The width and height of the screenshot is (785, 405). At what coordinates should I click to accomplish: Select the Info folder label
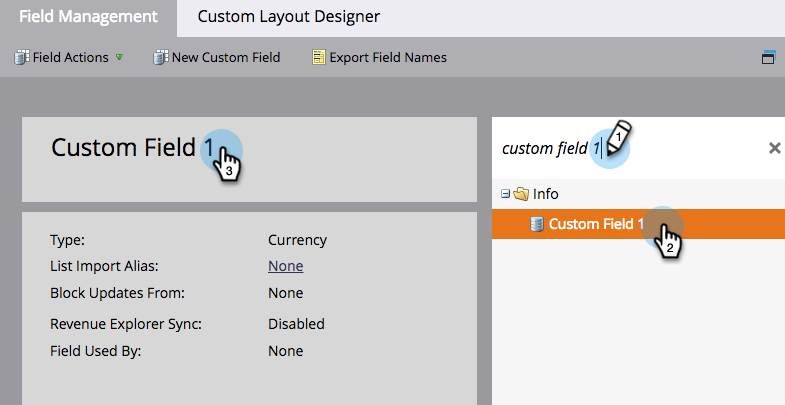tap(545, 194)
